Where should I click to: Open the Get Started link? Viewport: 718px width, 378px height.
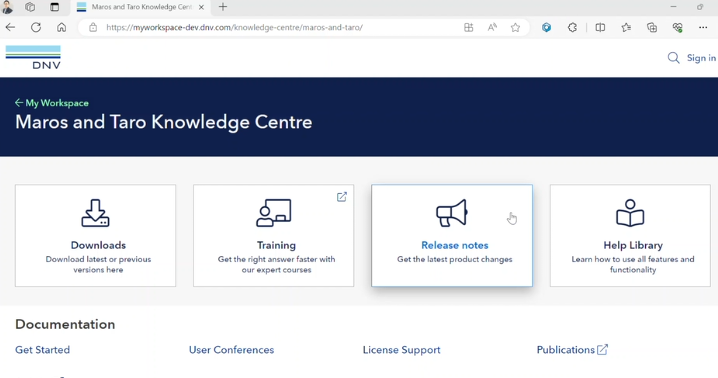pyautogui.click(x=43, y=350)
